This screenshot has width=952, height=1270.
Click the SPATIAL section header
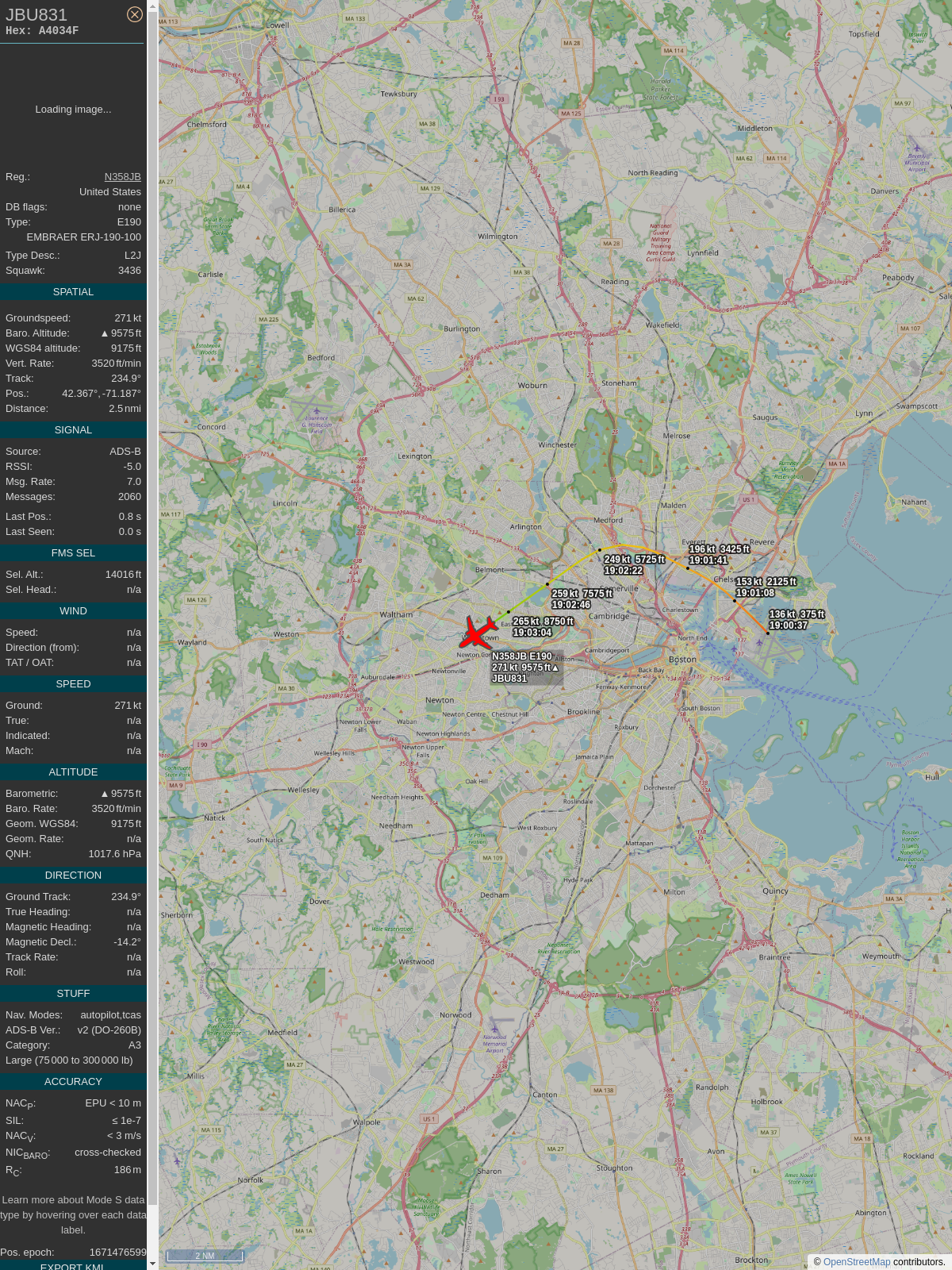pos(73,292)
